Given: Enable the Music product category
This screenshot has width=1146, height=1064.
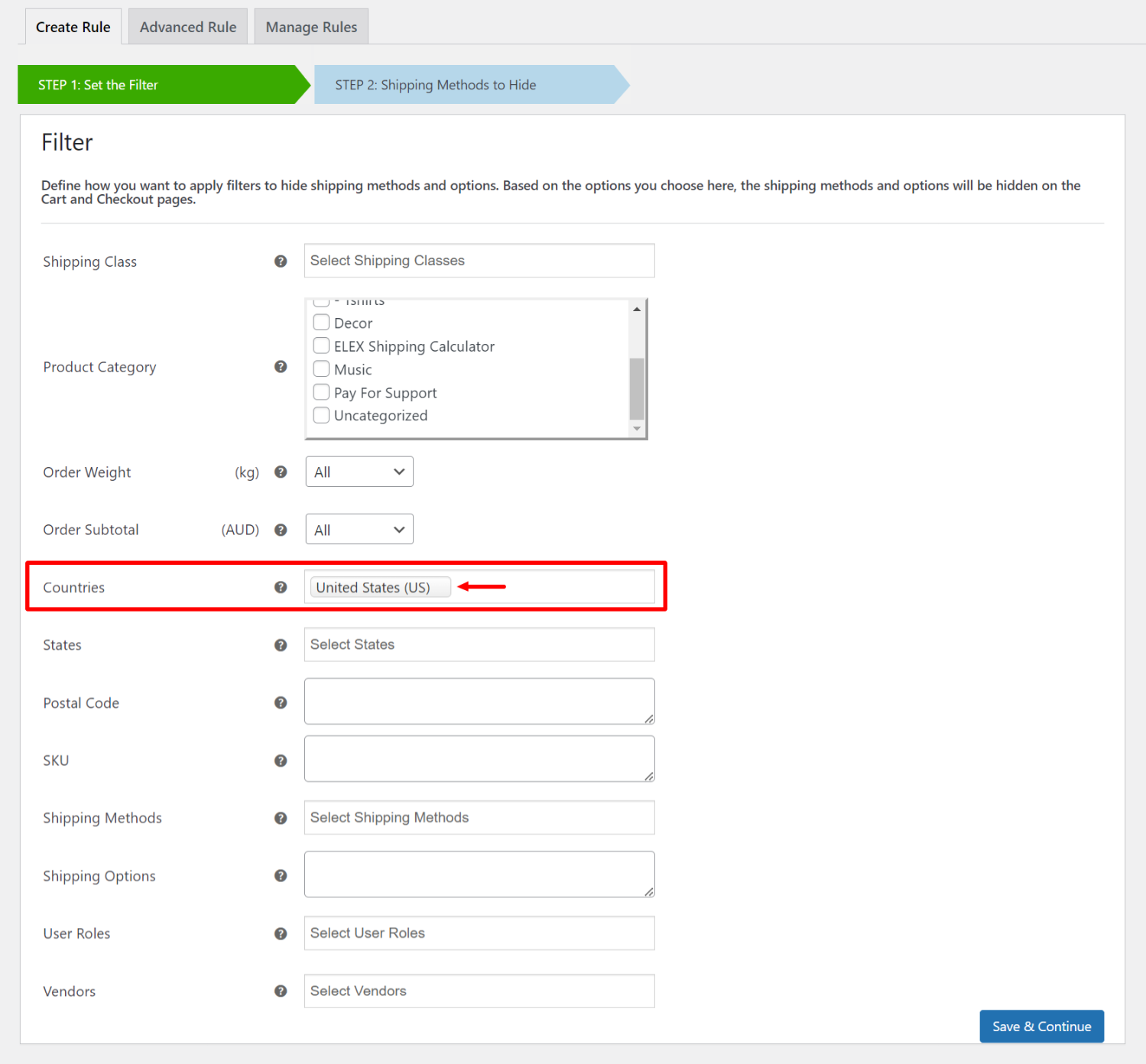Looking at the screenshot, I should coord(321,368).
